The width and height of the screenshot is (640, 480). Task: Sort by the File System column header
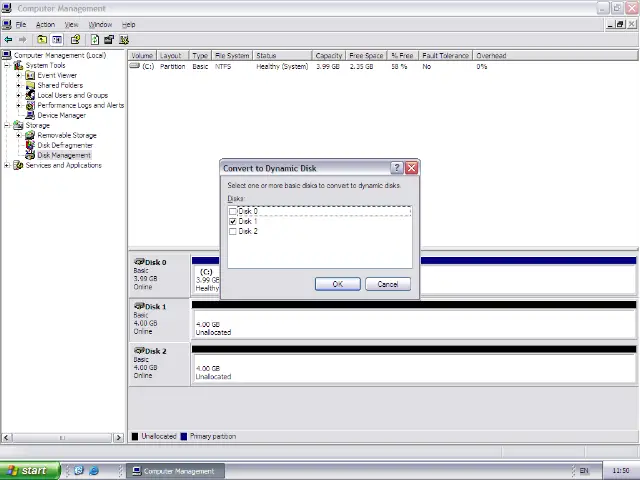(232, 56)
